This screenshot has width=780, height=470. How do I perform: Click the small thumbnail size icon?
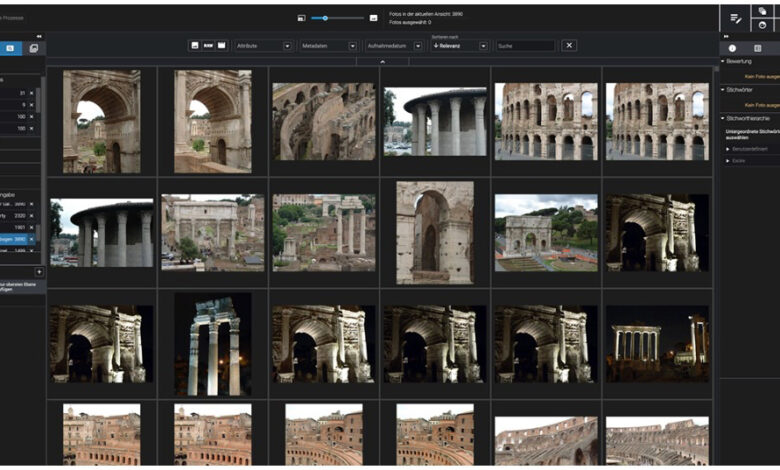[301, 18]
